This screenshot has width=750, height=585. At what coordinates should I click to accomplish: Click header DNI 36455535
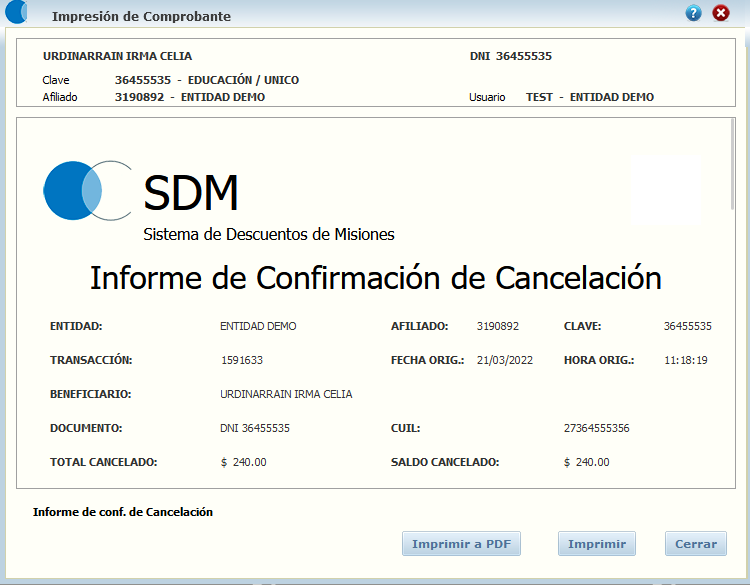pos(510,56)
